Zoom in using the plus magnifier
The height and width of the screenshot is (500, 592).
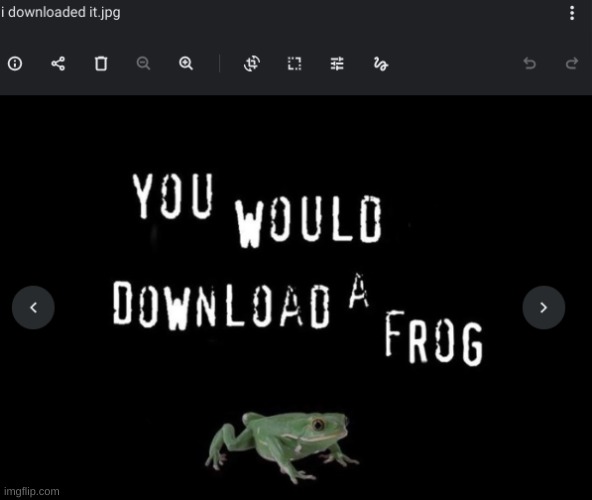pyautogui.click(x=186, y=63)
